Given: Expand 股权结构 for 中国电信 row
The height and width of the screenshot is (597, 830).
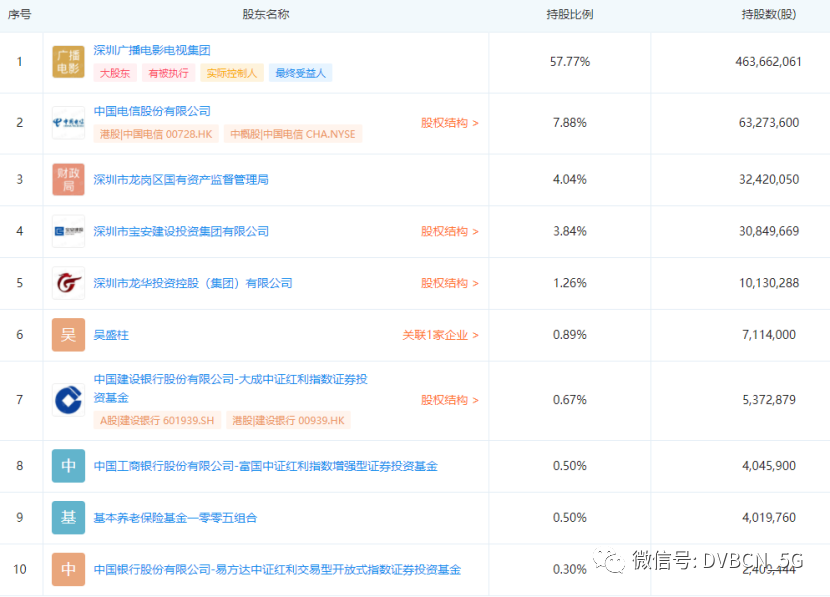Looking at the screenshot, I should tap(449, 123).
